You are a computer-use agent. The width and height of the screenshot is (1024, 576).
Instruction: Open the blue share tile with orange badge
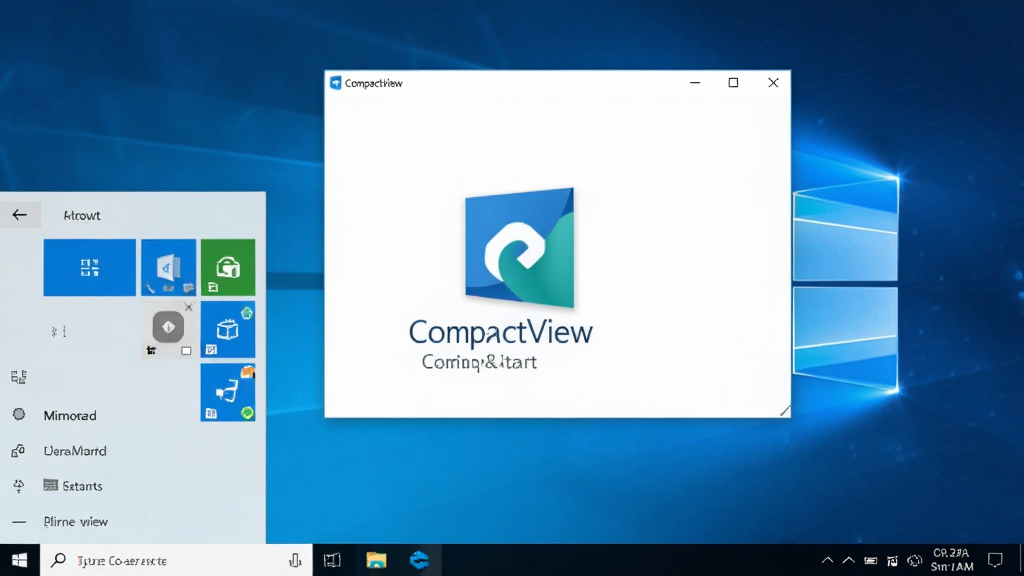(228, 392)
